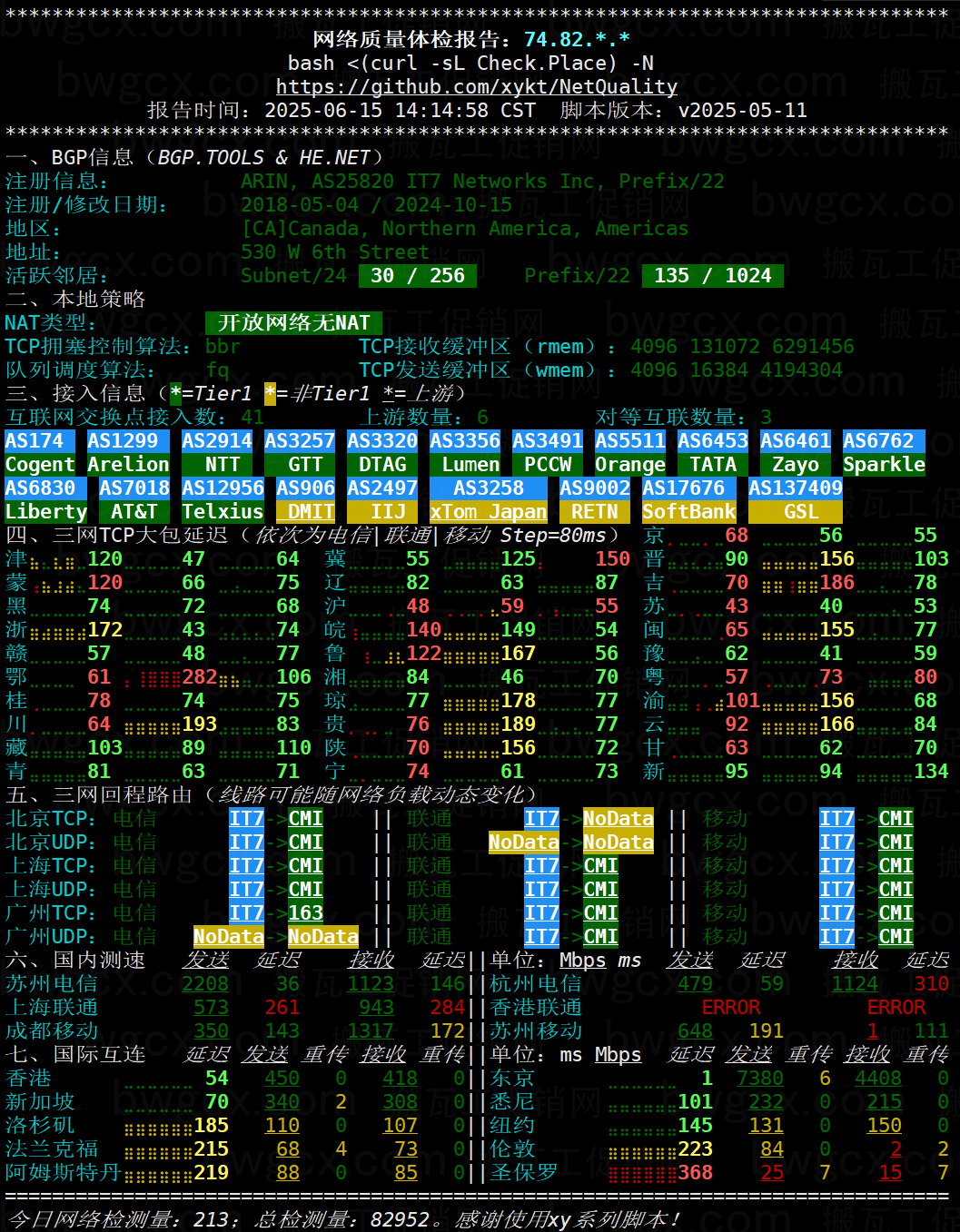Viewport: 960px width, 1232px height.
Task: Click the AS906 DMIT badge
Action: pos(306,500)
